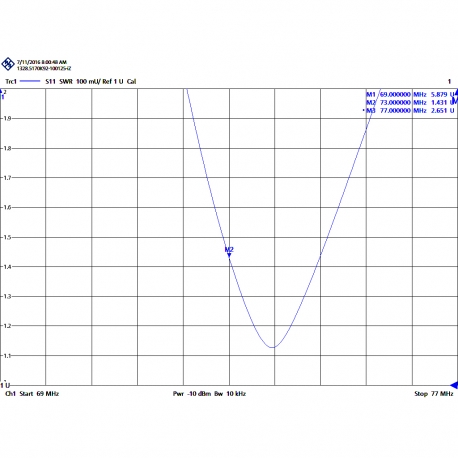The height and width of the screenshot is (458, 458).
Task: Click the date and time stamp text
Action: pyautogui.click(x=42, y=62)
